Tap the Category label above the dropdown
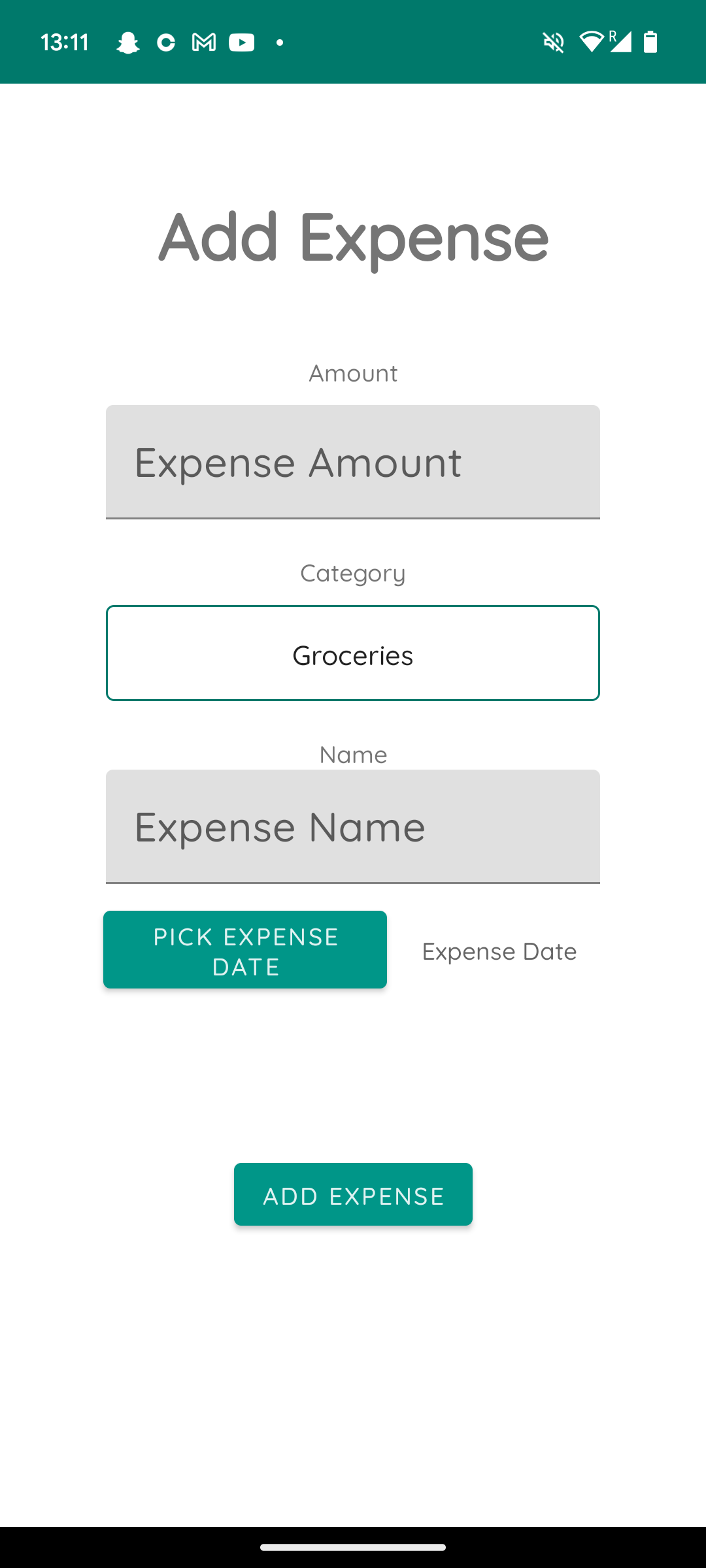Screen dimensions: 706x1568 point(353,573)
